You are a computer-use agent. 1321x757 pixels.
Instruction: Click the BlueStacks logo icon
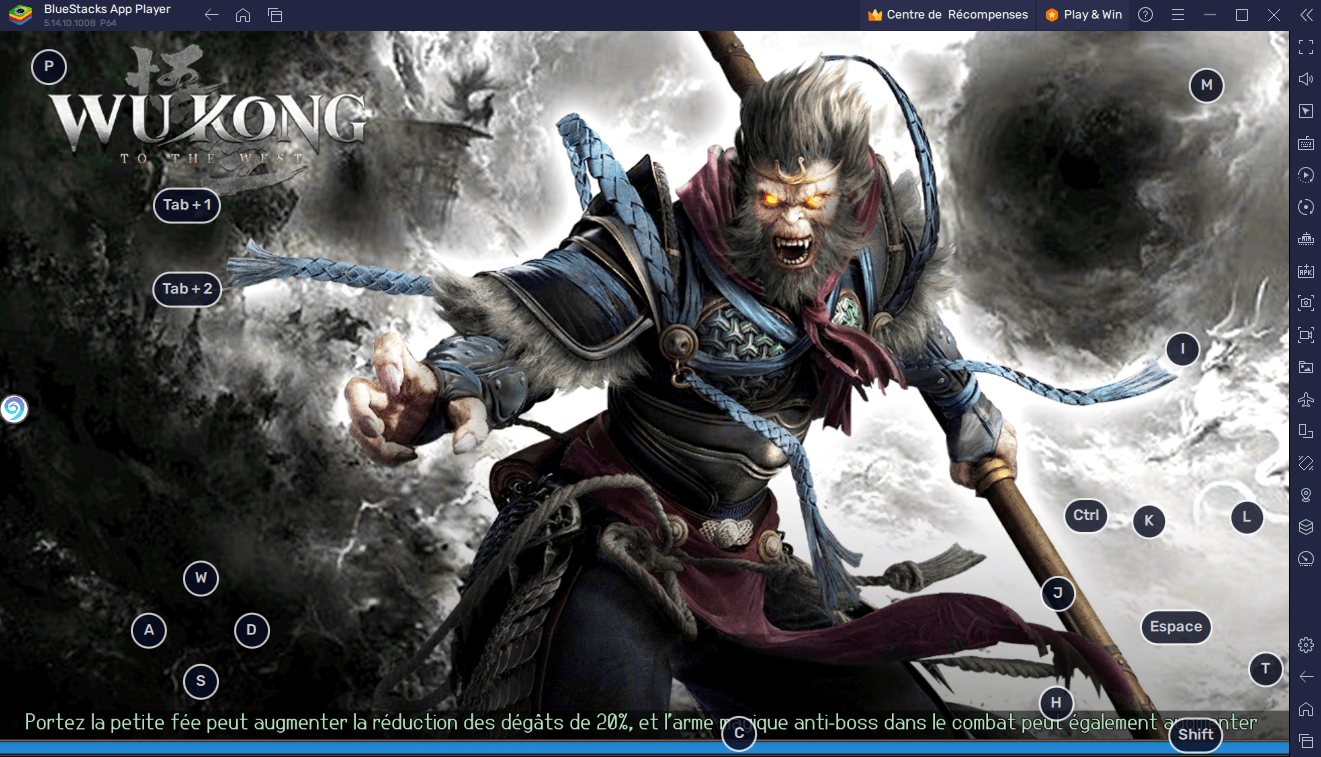coord(20,15)
